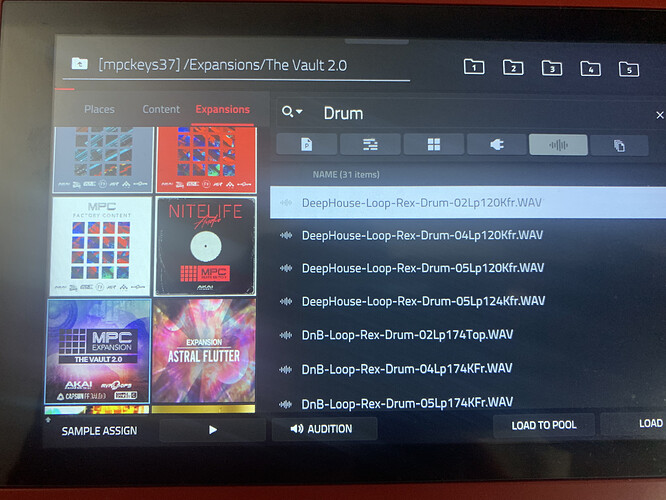Open folder shortcut 5
Screen dimensions: 666x500
(x=629, y=69)
